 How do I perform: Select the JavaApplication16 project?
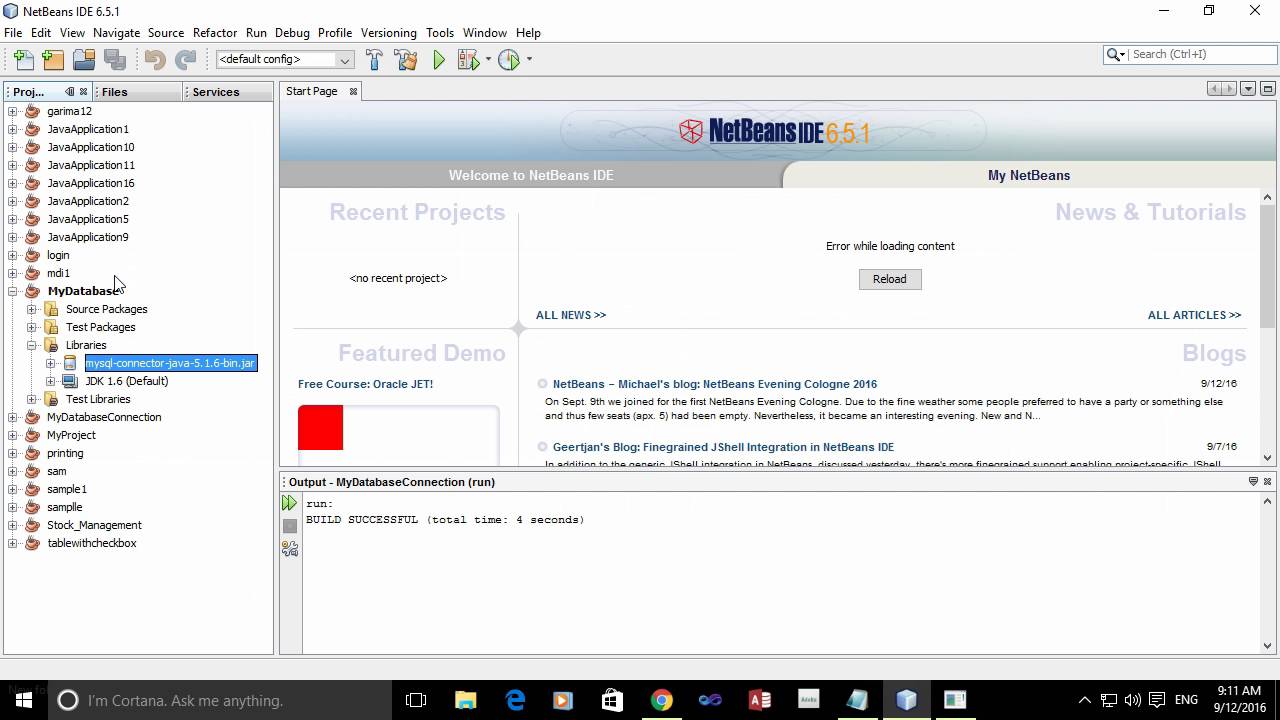[x=91, y=183]
